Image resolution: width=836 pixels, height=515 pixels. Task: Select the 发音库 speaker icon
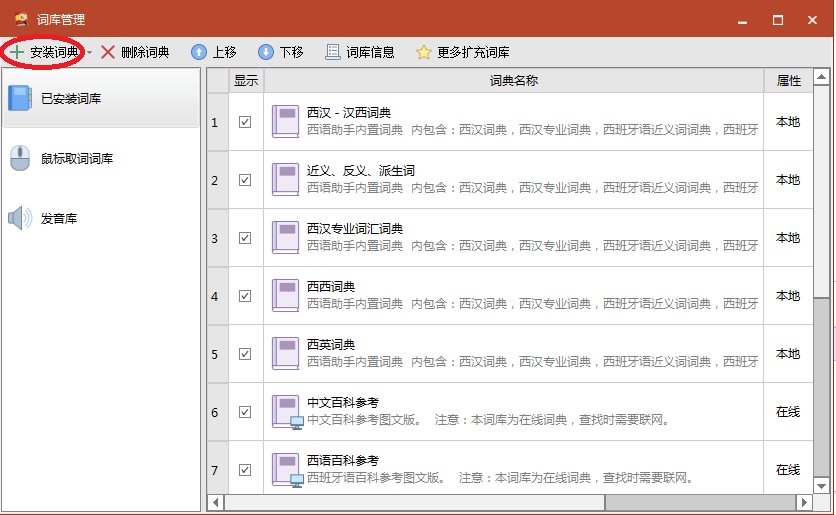(20, 218)
